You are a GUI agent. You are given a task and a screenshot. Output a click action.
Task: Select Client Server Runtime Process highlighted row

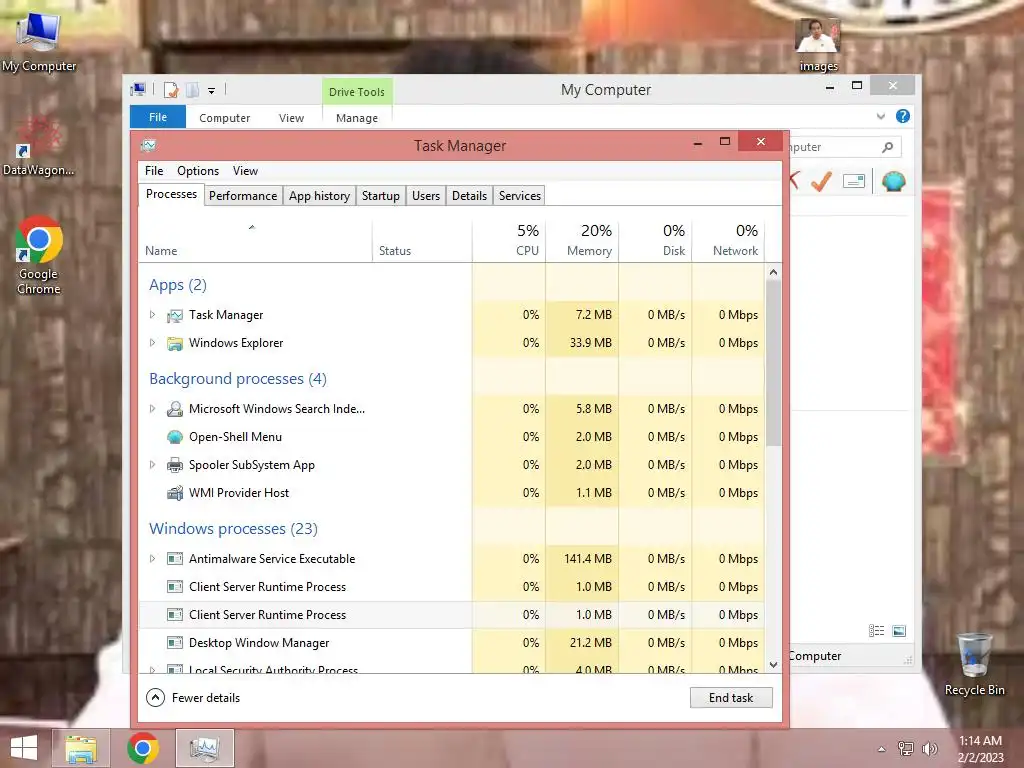(x=451, y=615)
